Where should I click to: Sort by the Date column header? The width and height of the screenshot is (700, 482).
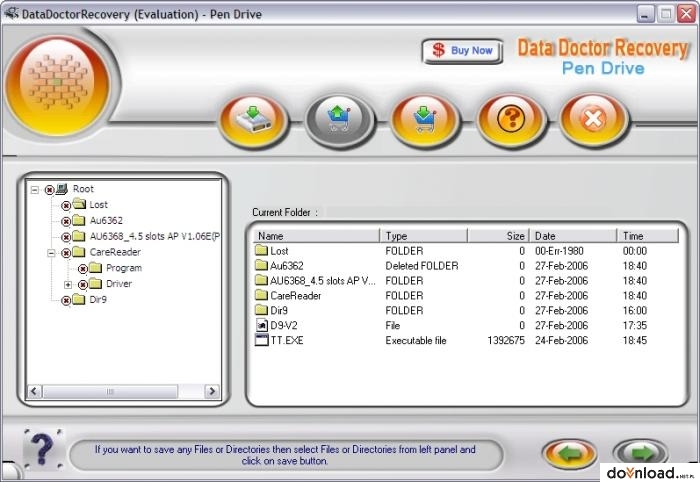573,236
